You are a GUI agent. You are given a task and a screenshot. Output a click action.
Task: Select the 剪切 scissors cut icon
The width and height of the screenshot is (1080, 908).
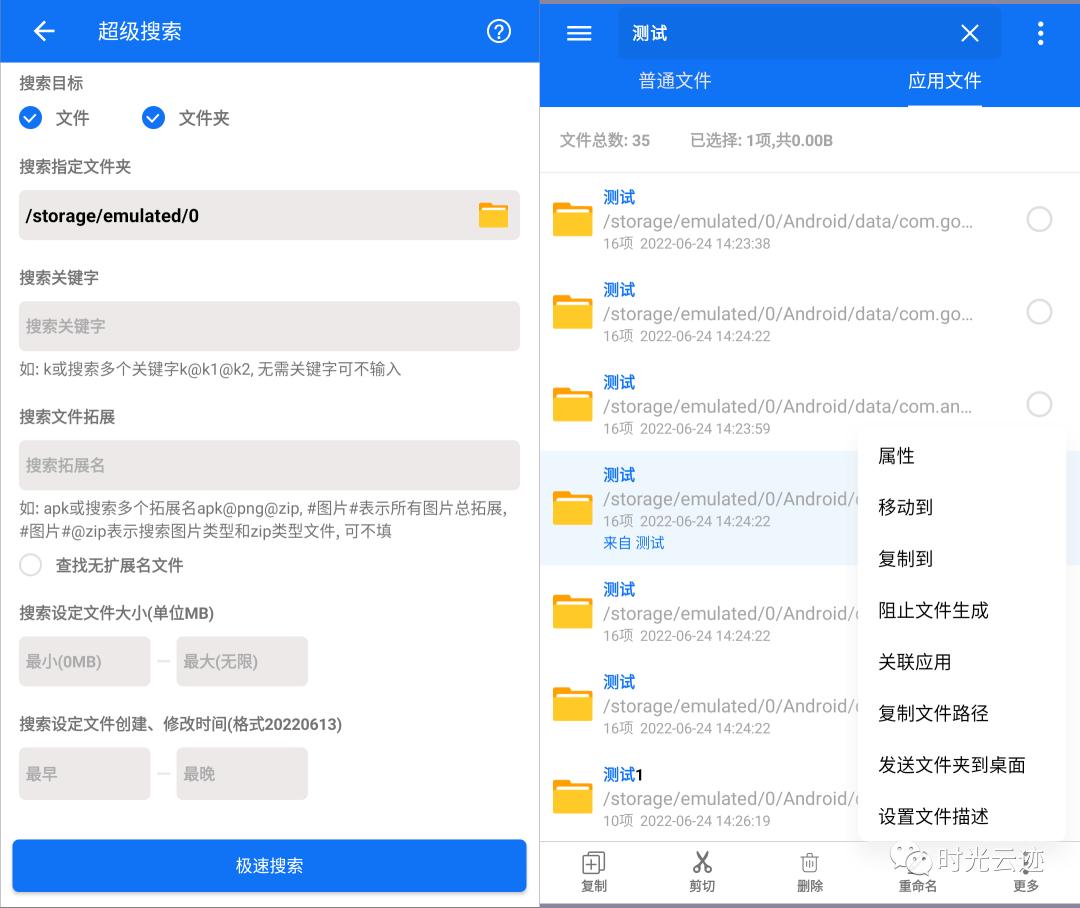point(701,870)
